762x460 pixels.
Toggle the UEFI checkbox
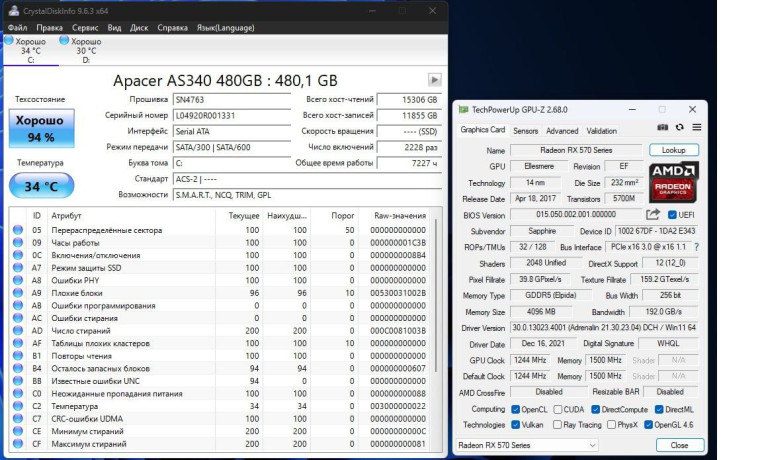[x=672, y=215]
